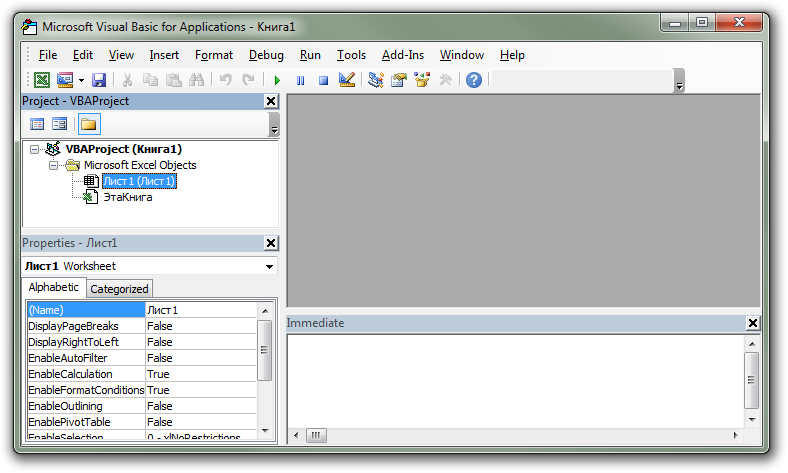Close the Properties - Лист1 panel
Screen dimensions: 788x473
click(271, 243)
